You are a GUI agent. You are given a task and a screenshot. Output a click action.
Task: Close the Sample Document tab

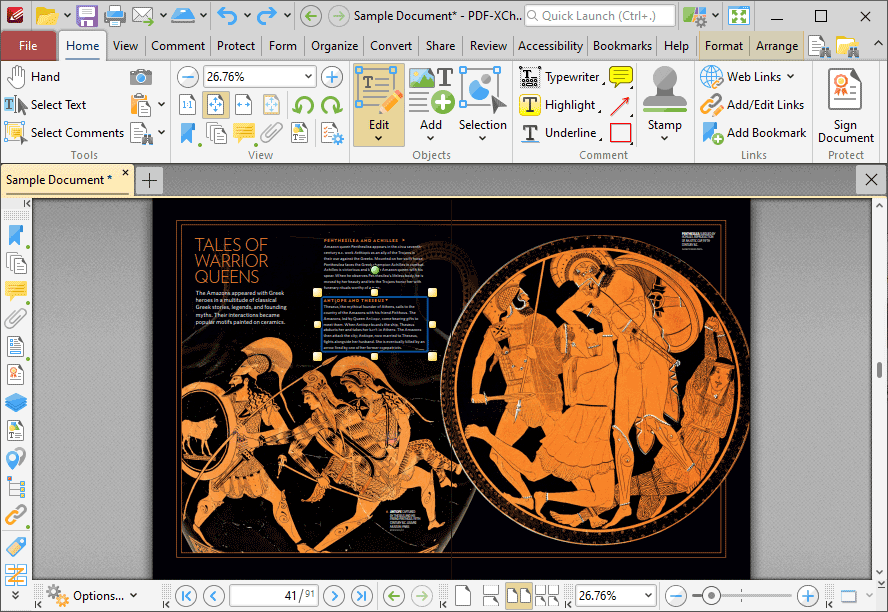click(125, 173)
